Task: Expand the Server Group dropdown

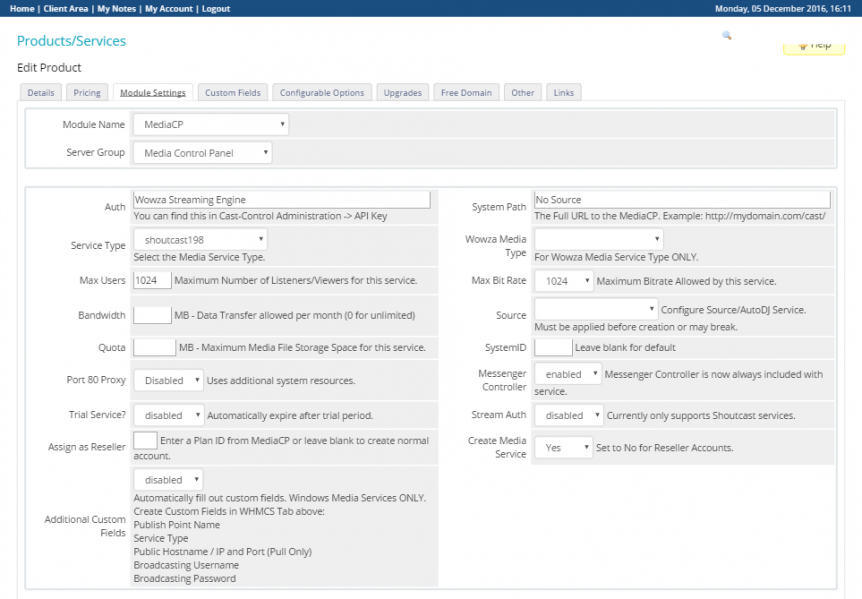Action: [x=202, y=153]
